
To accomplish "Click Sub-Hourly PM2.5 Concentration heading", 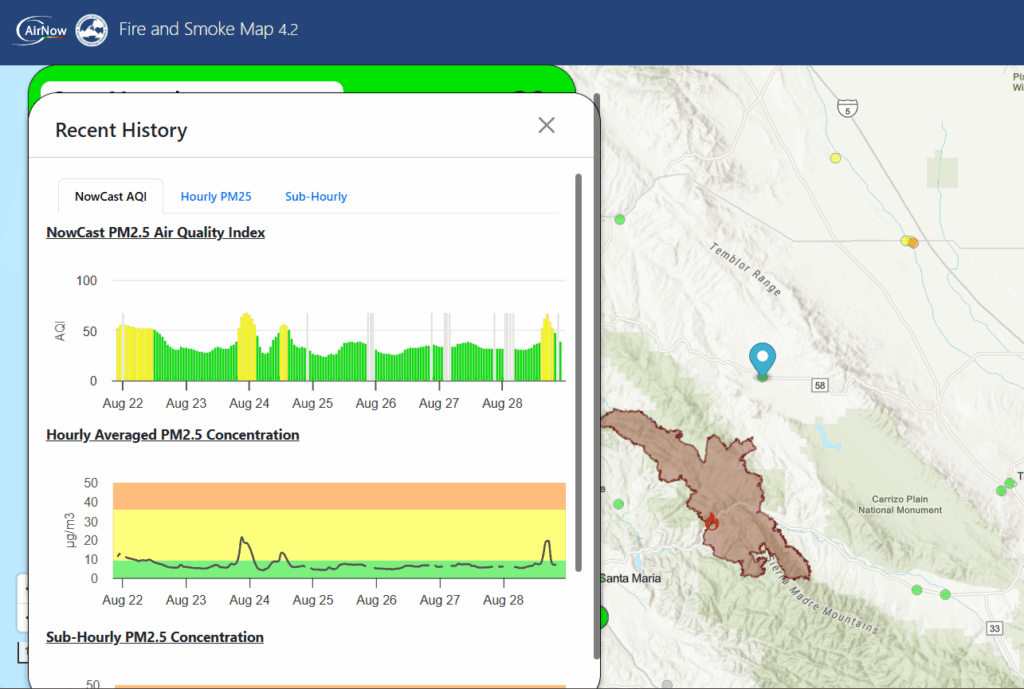I will (155, 637).
